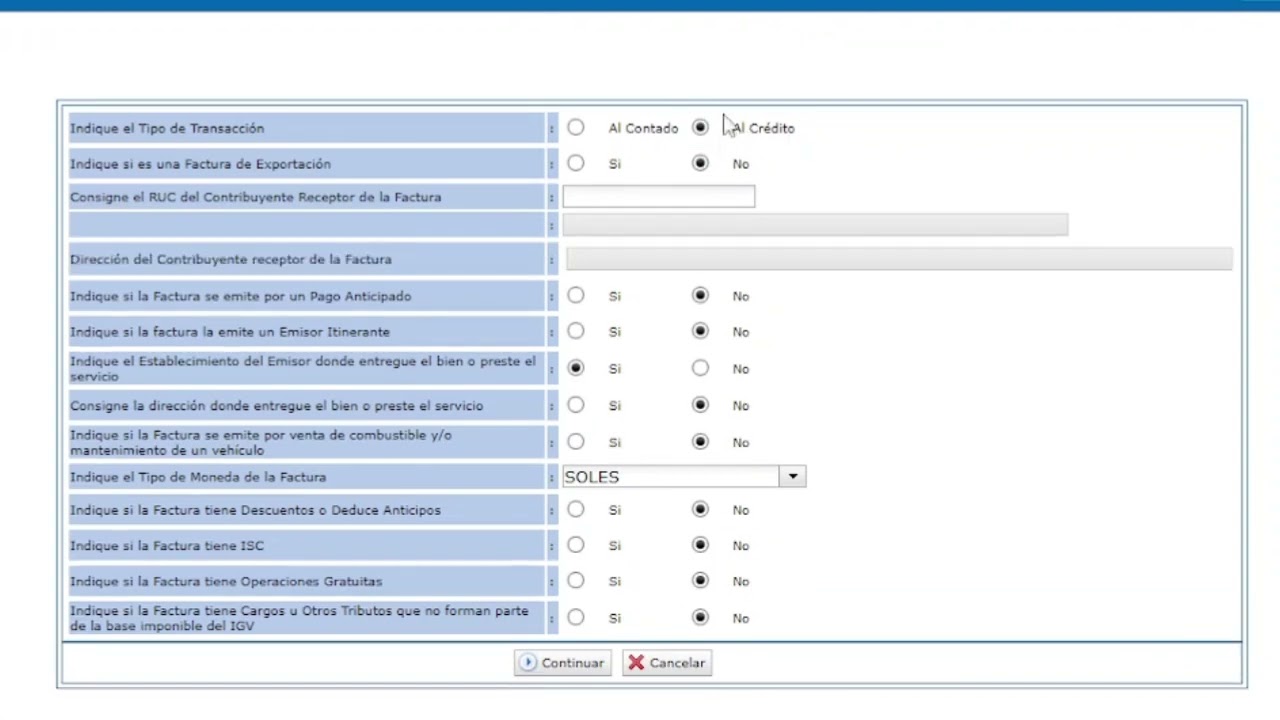Click label 'Indique si la Factura tiene Operaciones Gratuitas'
The image size is (1280, 720).
click(226, 581)
